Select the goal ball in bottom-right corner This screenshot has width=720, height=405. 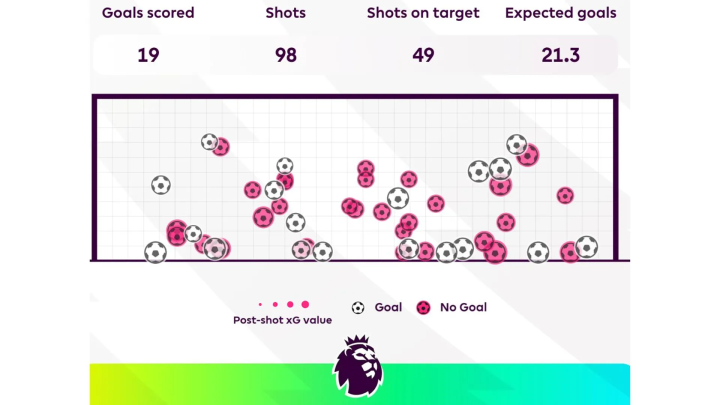(586, 246)
